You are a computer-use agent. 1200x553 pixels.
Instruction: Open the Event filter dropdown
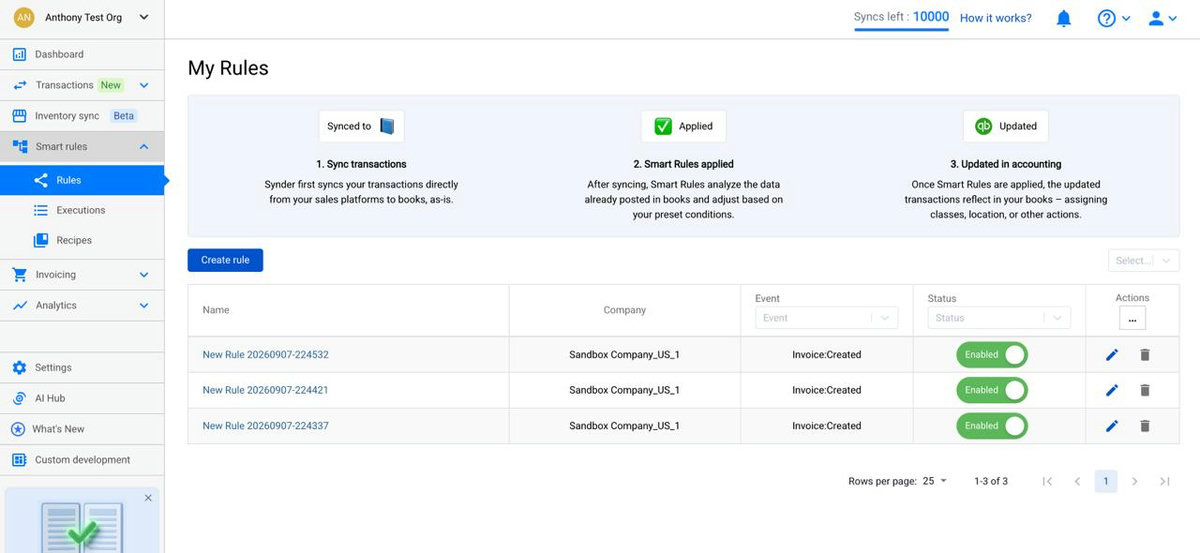(x=826, y=318)
